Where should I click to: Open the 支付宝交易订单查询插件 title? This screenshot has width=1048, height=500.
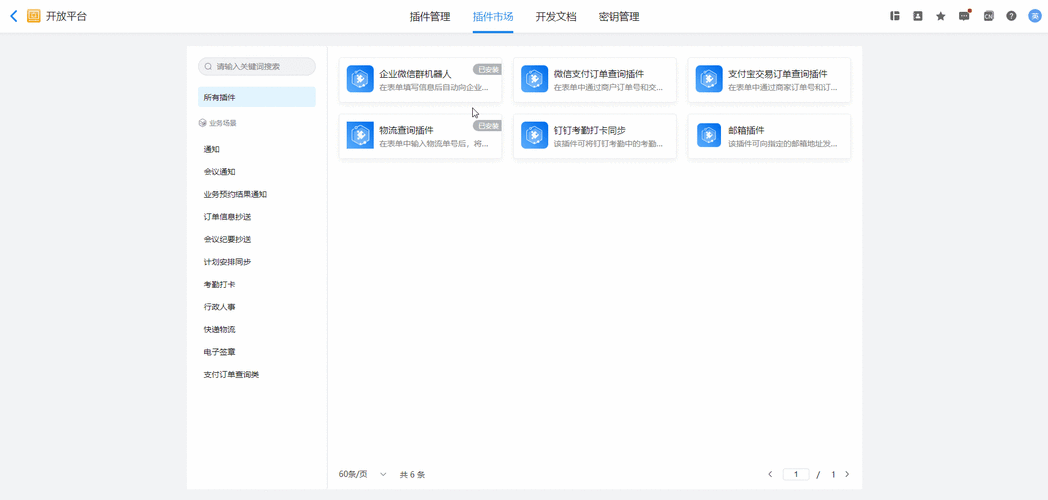[778, 74]
